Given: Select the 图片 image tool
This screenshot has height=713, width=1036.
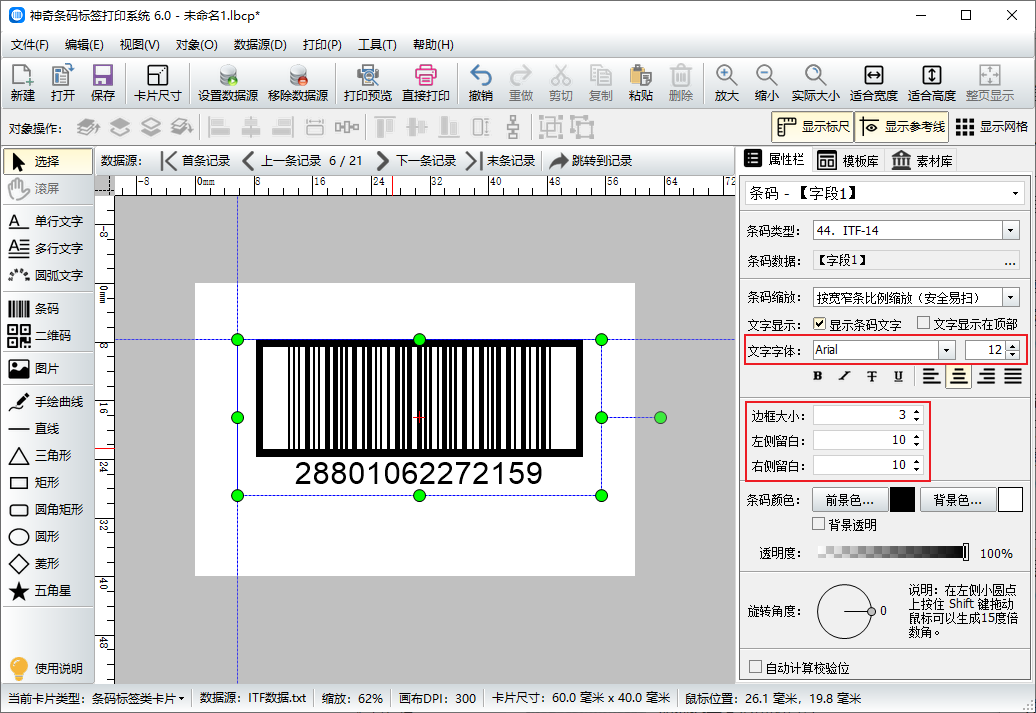Looking at the screenshot, I should point(46,369).
